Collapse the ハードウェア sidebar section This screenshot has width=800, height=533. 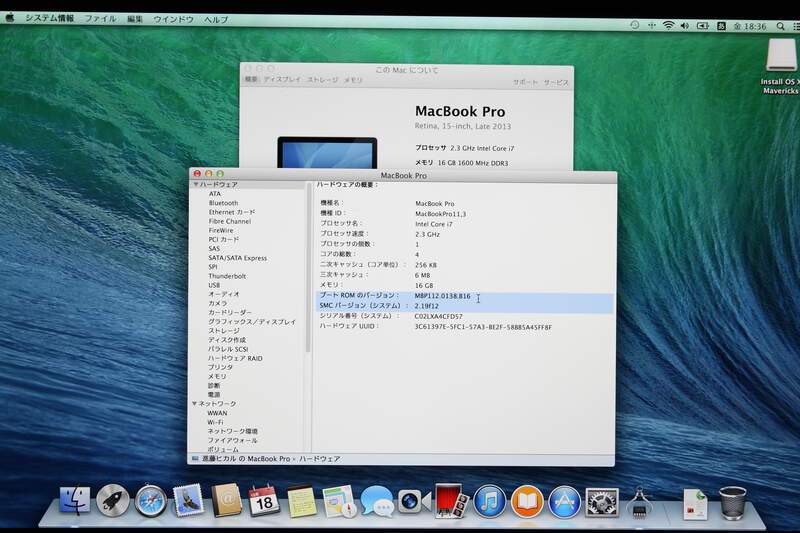pos(196,185)
